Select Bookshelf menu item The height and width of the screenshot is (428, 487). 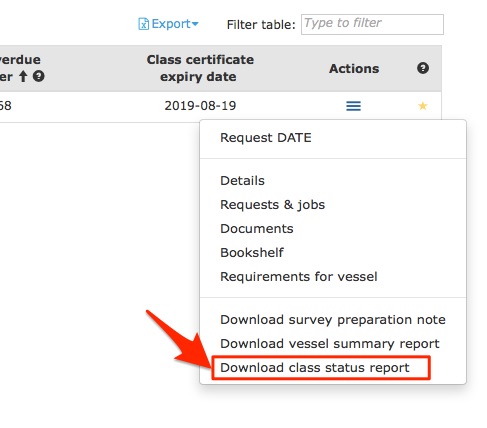tap(252, 253)
